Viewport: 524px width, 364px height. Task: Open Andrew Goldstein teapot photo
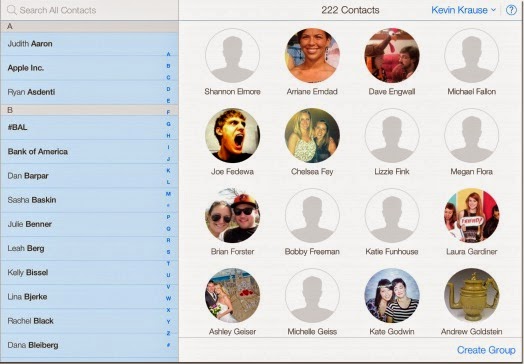coord(472,295)
